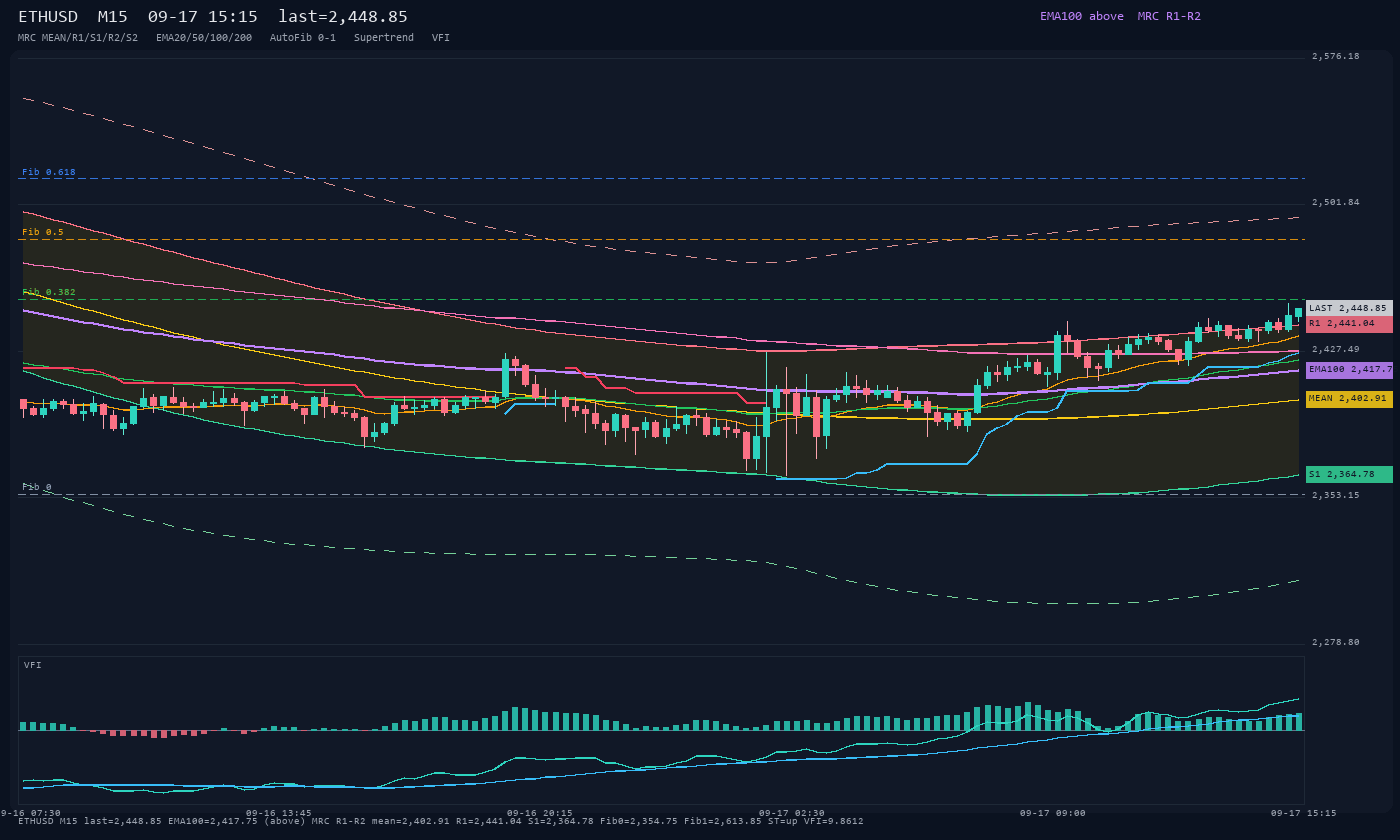Click the 'EMA100 above' status text

pos(1082,16)
